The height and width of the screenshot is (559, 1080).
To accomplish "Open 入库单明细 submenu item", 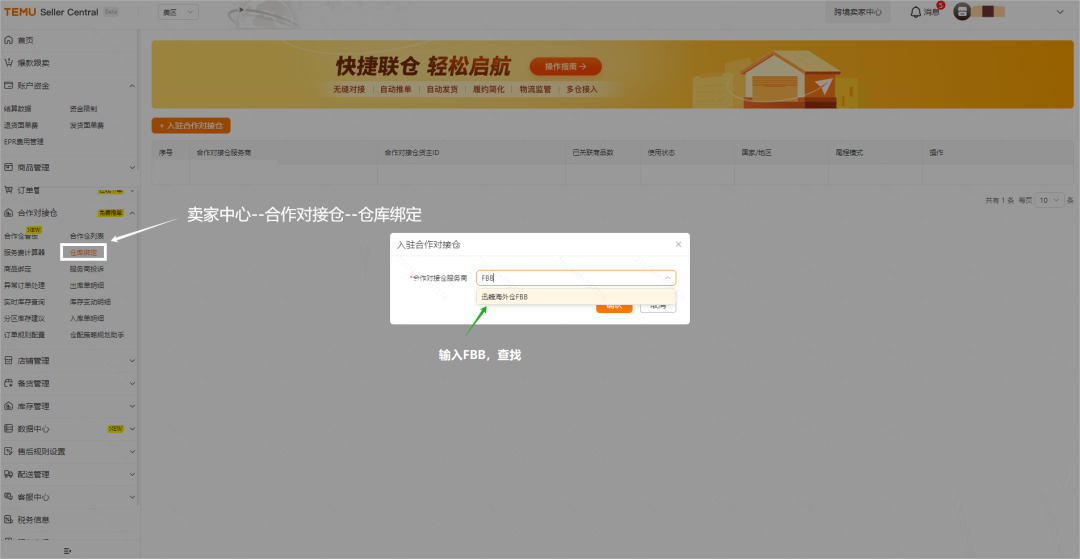I will [87, 318].
